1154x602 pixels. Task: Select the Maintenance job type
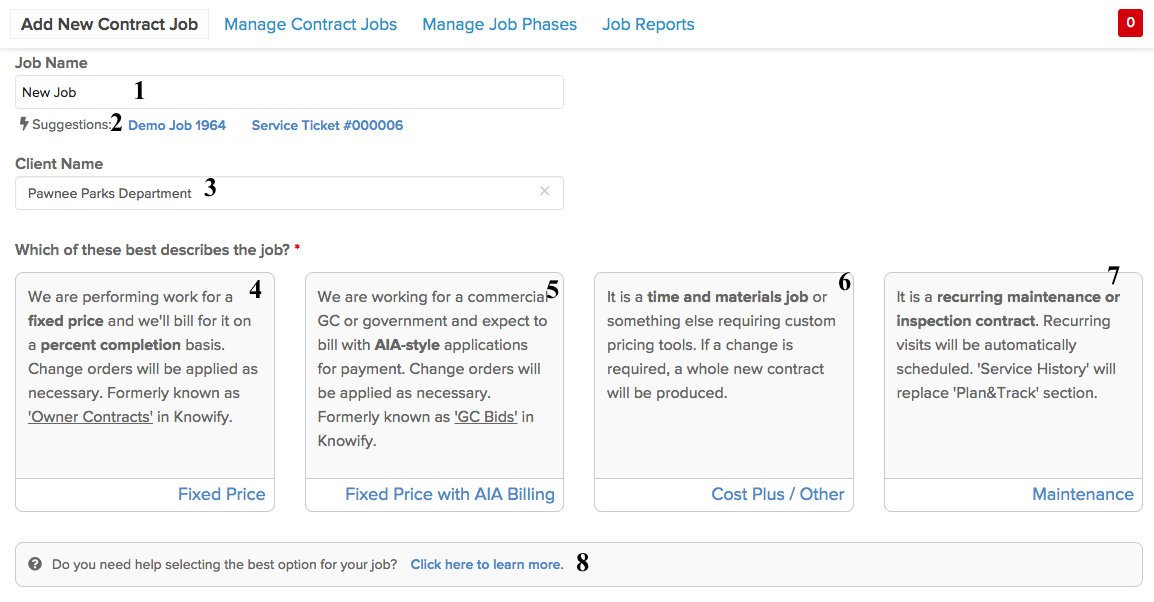point(1083,495)
